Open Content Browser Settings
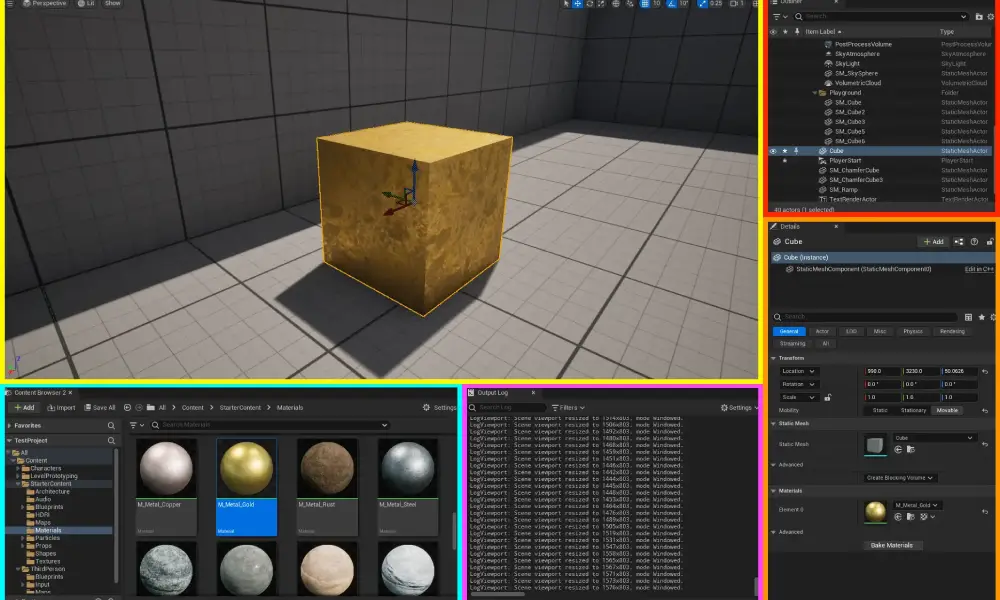 (x=439, y=407)
